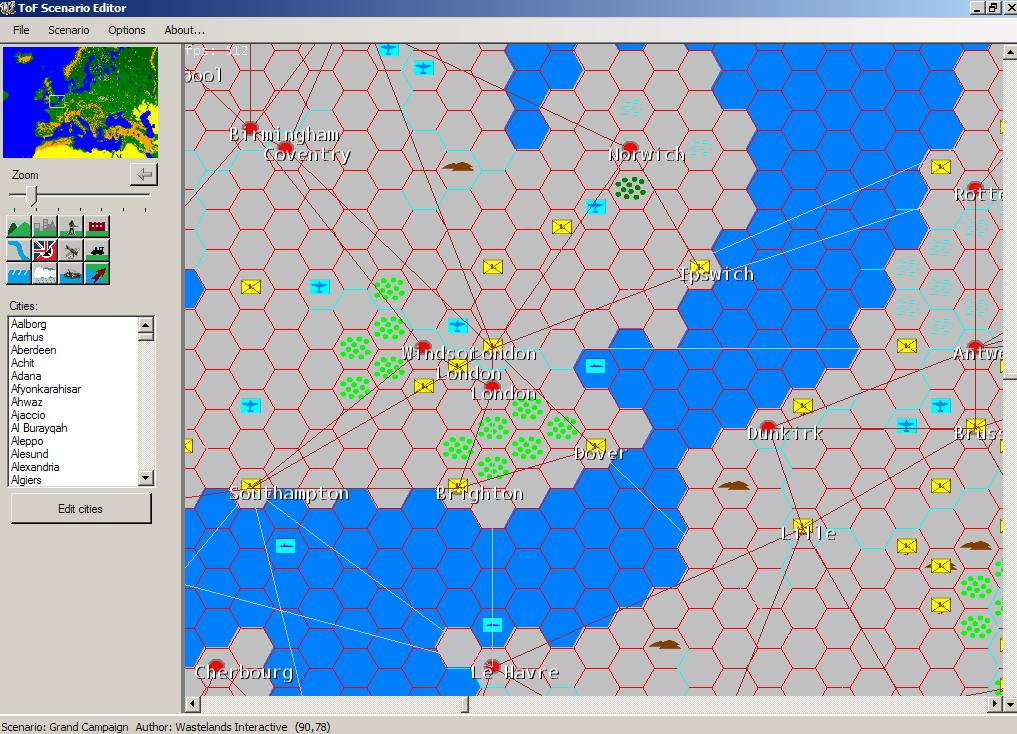
Task: Click the map horizontal scrollbar left arrow
Action: [193, 703]
